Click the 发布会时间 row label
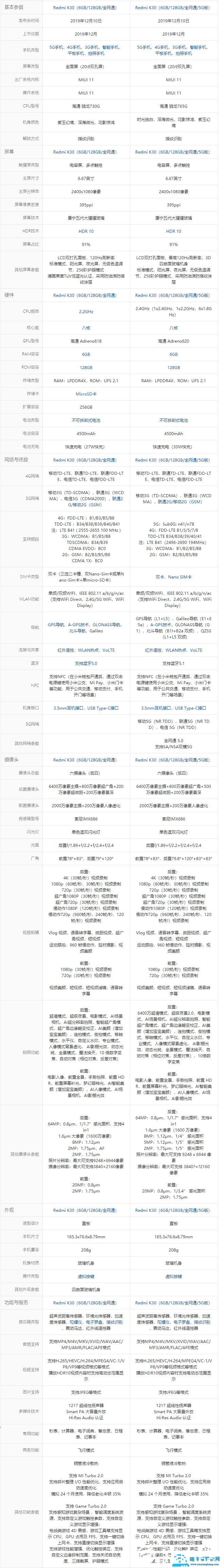Image resolution: width=222 pixels, height=1568 pixels. [x=29, y=21]
